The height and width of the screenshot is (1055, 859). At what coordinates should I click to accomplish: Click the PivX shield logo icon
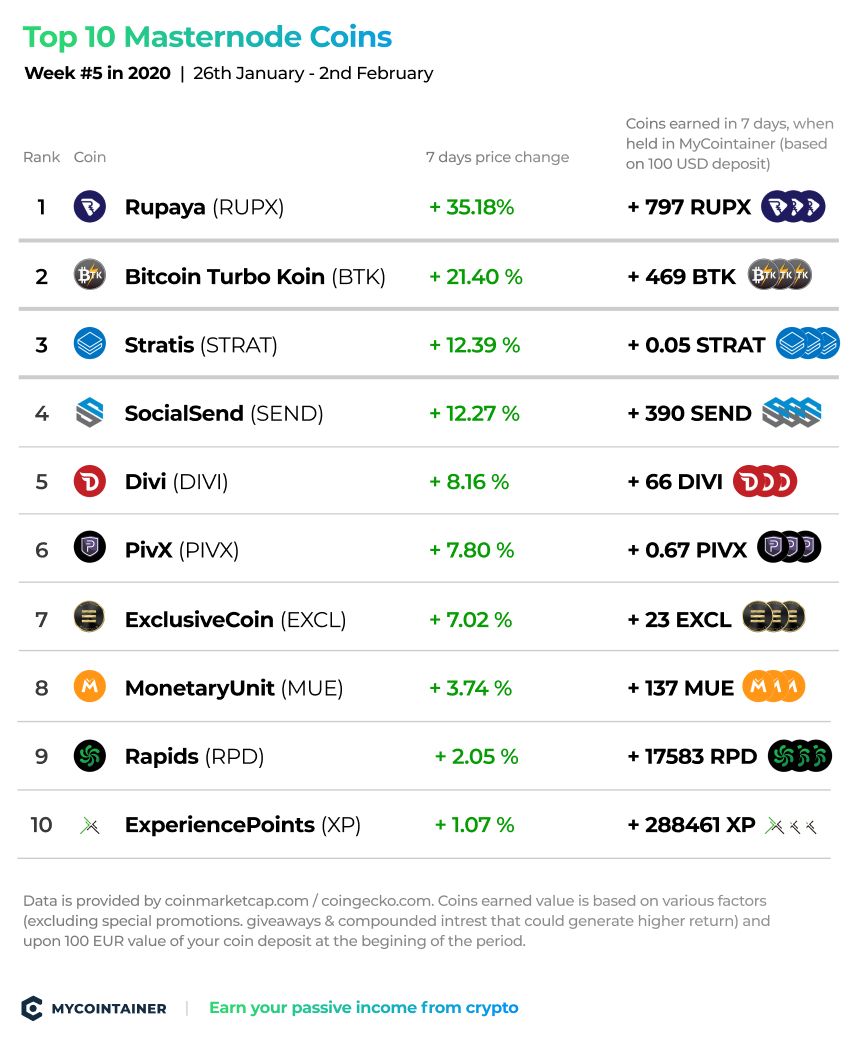tap(89, 548)
